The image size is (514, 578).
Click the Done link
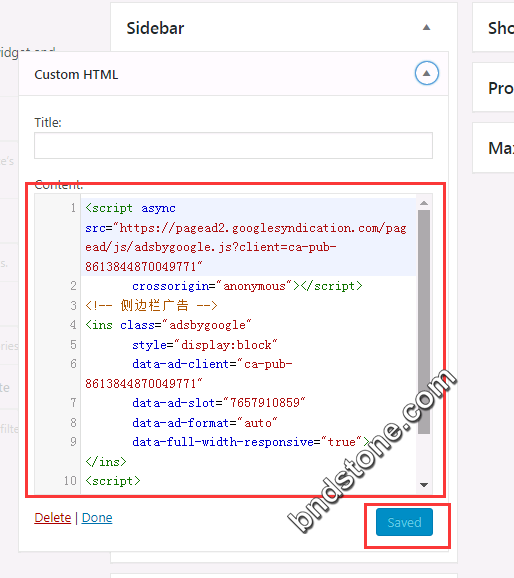pyautogui.click(x=97, y=518)
